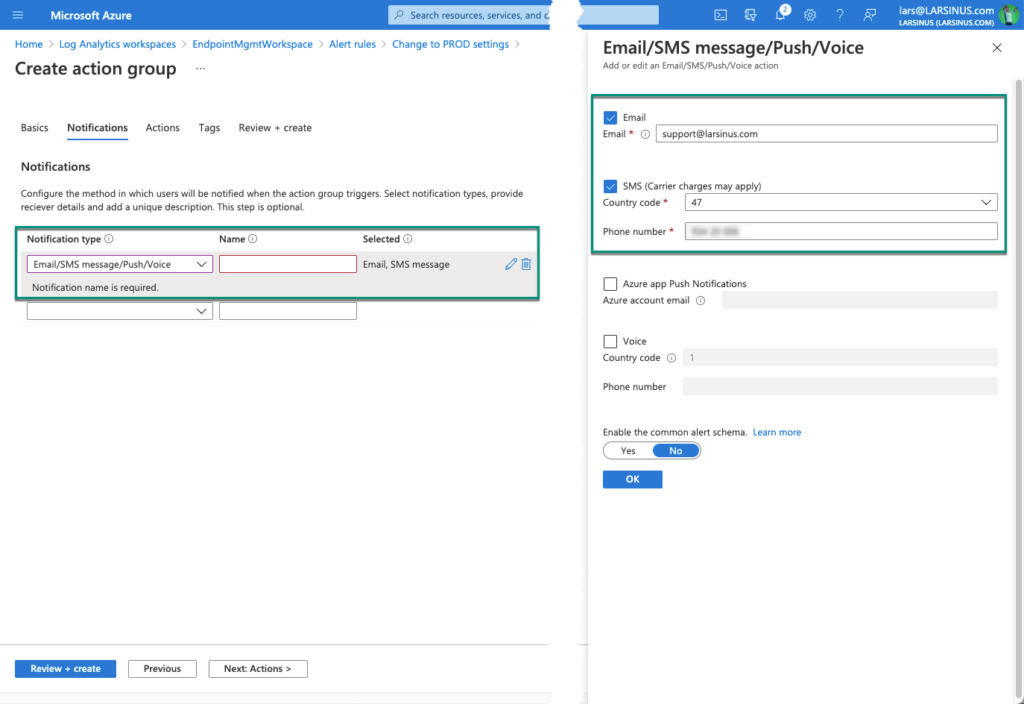
Task: Enable the Voice checkbox
Action: click(x=610, y=342)
